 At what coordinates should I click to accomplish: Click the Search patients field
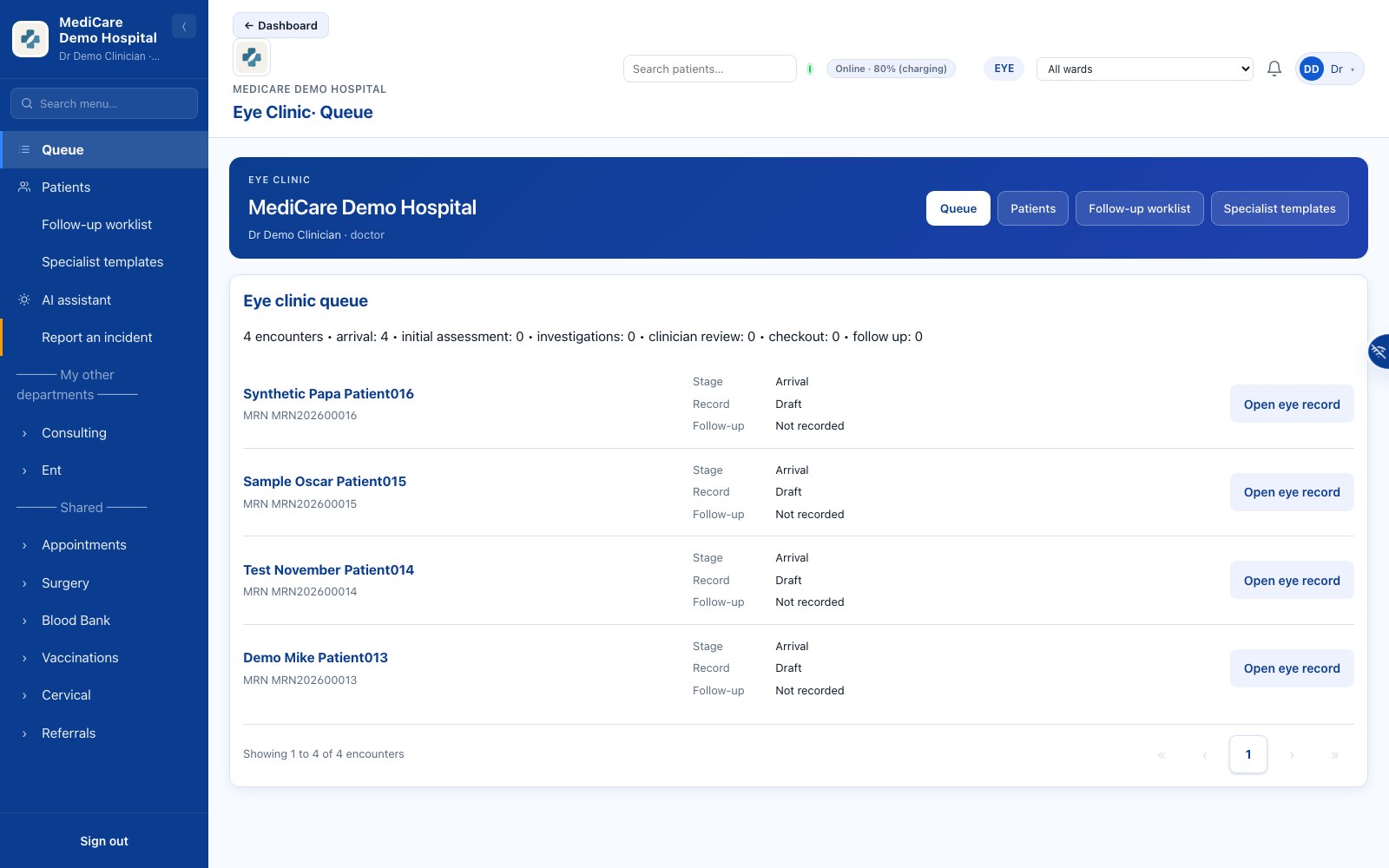pyautogui.click(x=710, y=69)
